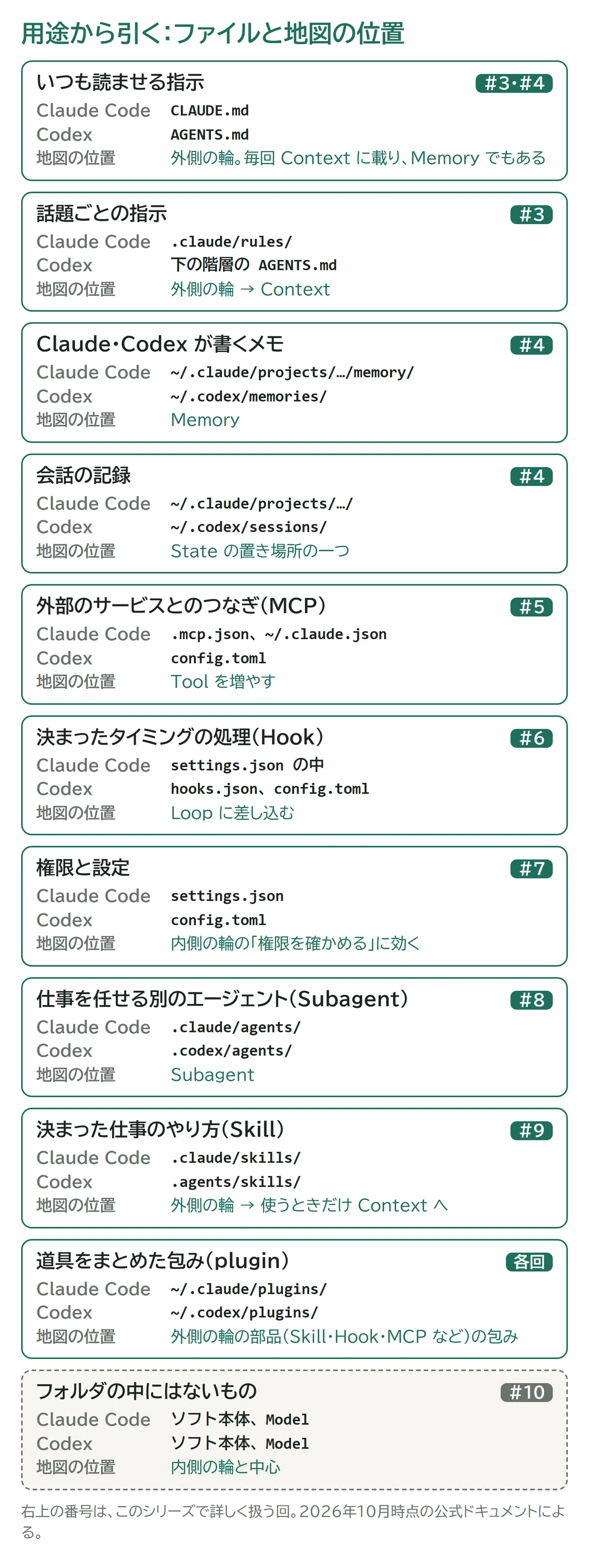Select the heading 権限と設定
Screen dimensions: 589x1568
tap(83, 868)
